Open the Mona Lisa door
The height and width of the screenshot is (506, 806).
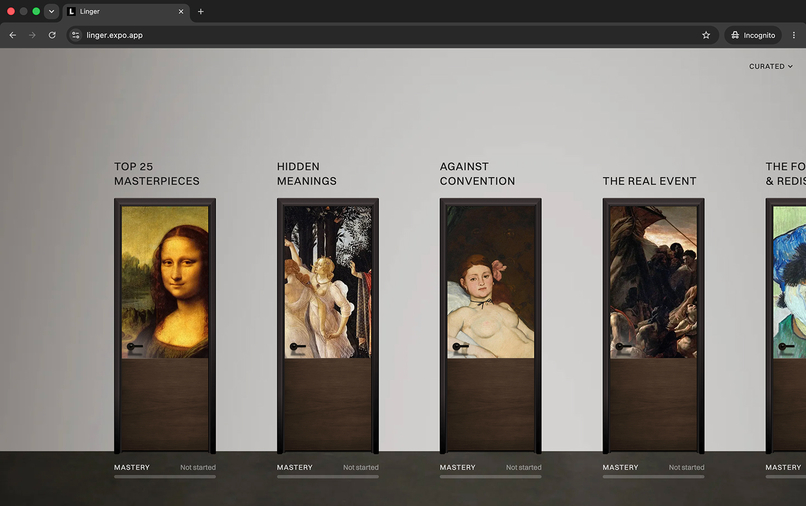tap(165, 326)
